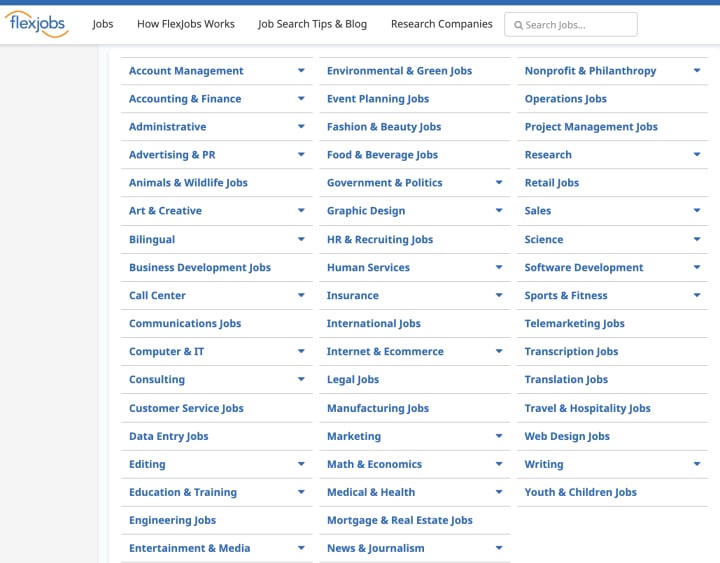Viewport: 720px width, 563px height.
Task: Expand the Account Management arrow
Action: [301, 71]
